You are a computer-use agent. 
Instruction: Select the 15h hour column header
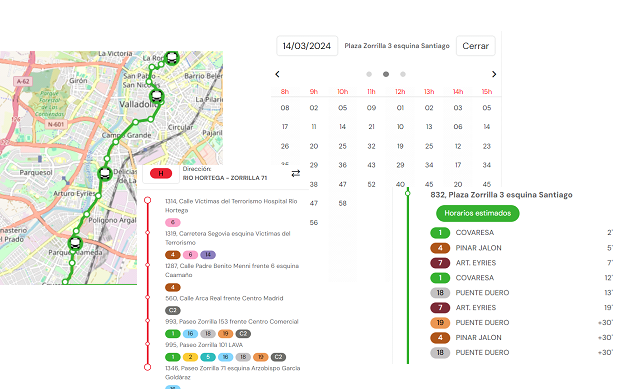point(487,92)
